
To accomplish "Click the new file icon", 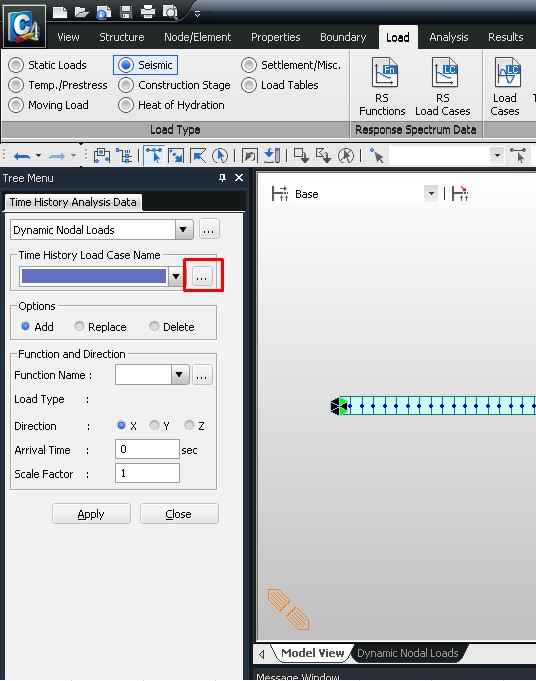I will 60,13.
